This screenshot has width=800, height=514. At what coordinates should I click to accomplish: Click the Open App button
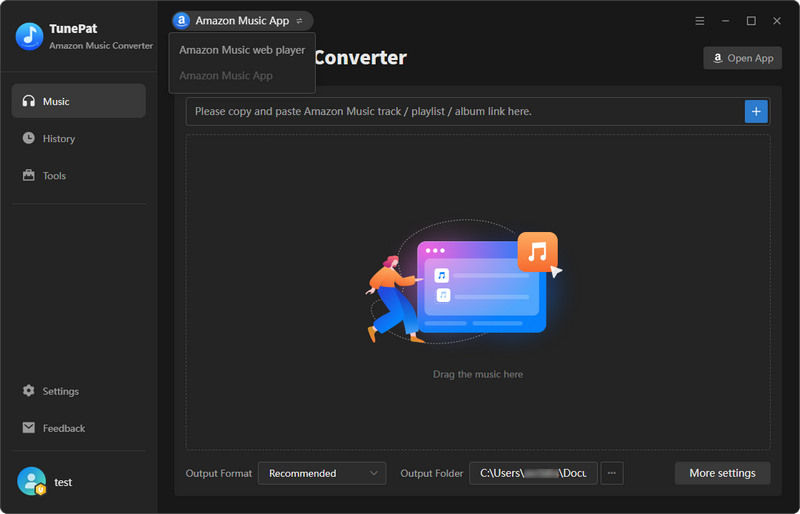742,58
